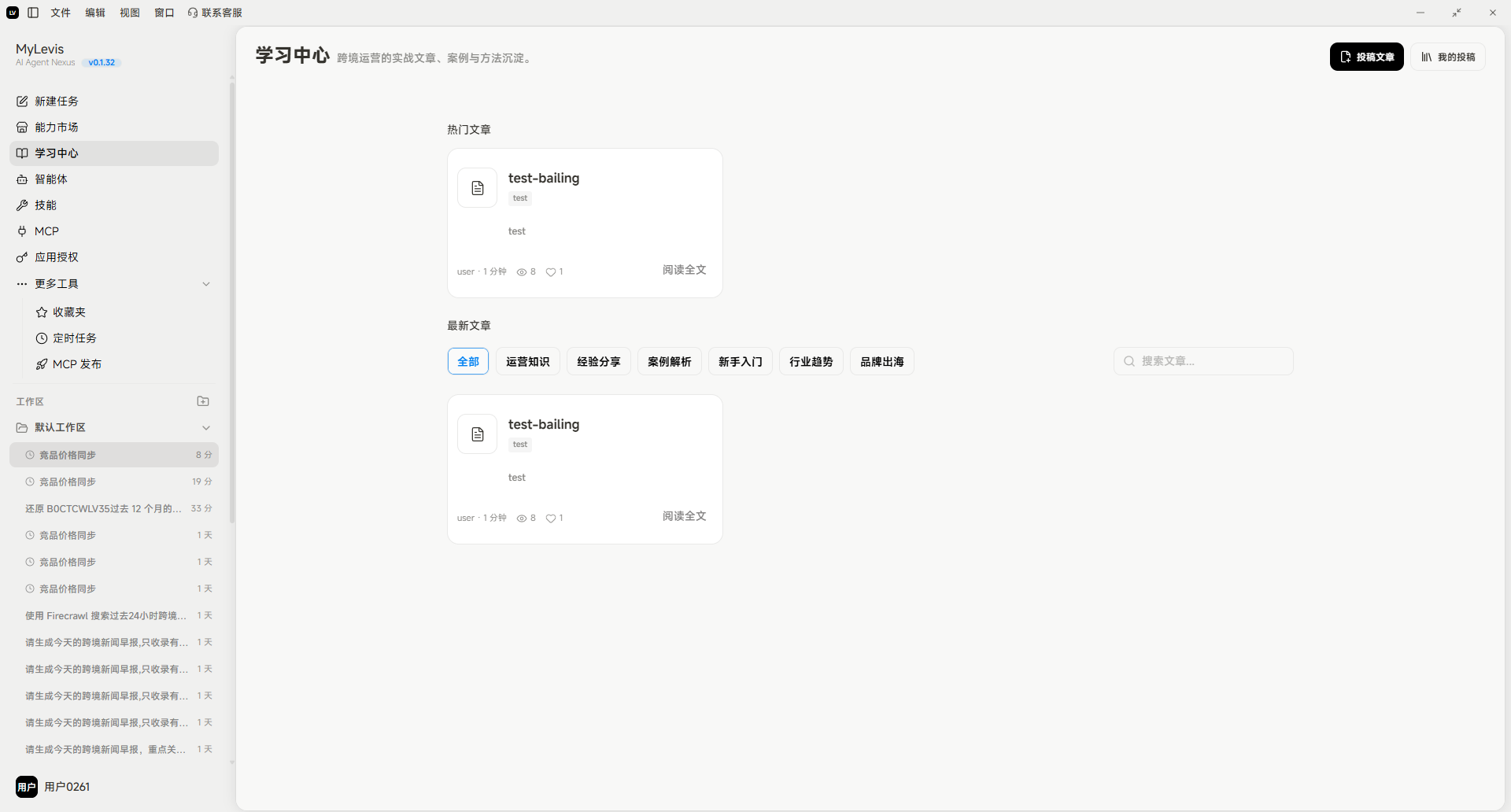Open the 视图 menu
This screenshot has width=1511, height=812.
130,13
